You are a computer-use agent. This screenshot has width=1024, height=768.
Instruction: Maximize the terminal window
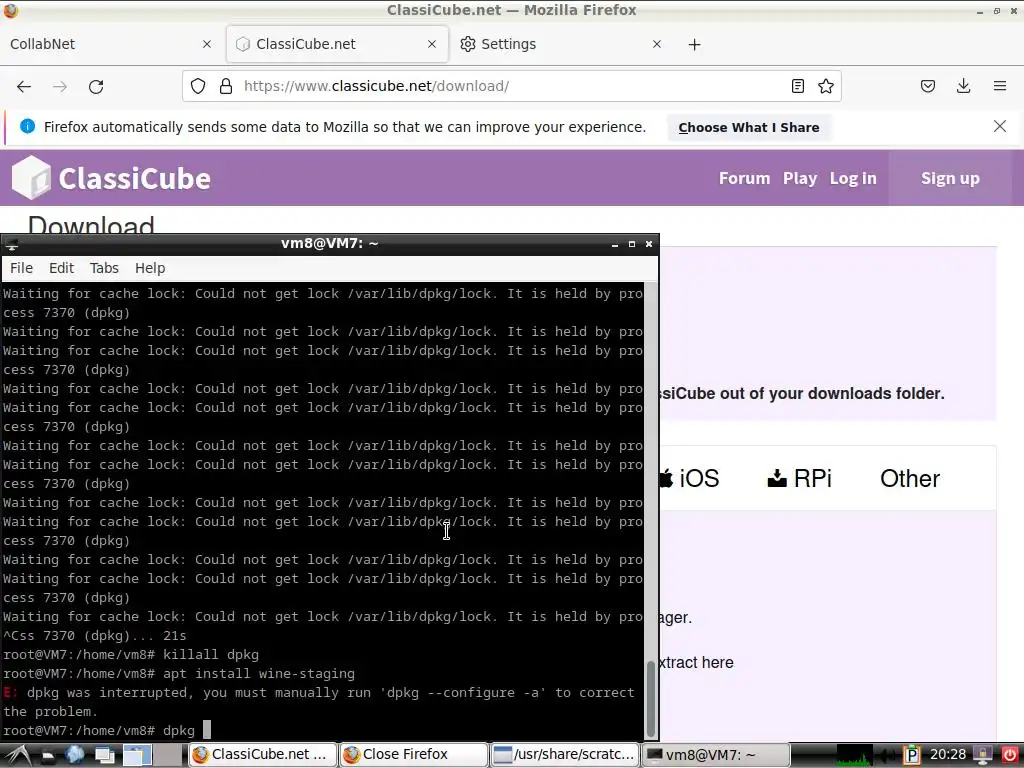coord(632,244)
